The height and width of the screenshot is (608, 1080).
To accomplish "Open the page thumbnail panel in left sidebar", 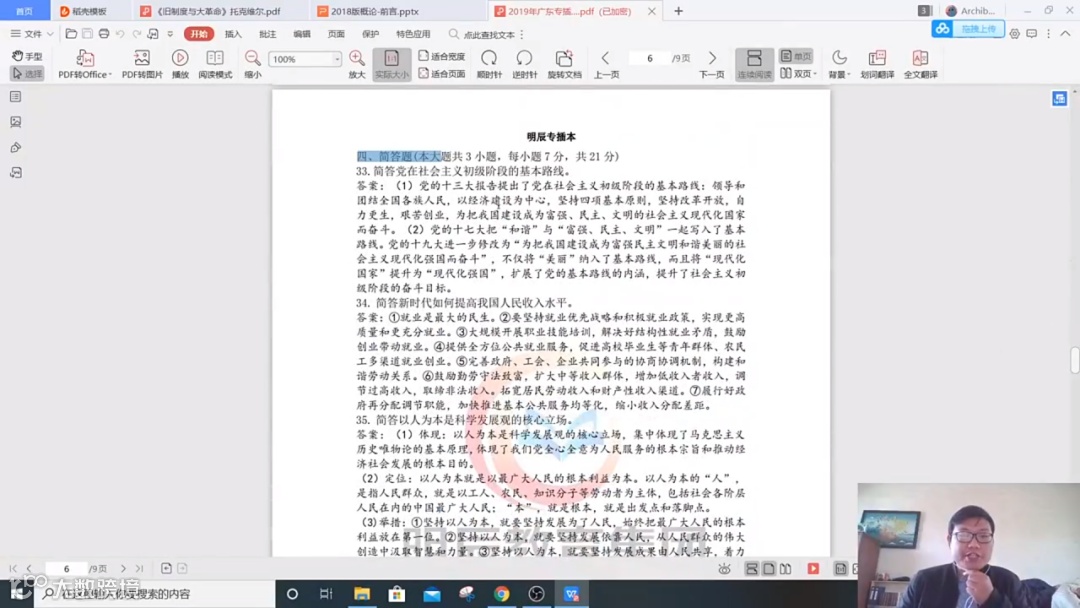I will 13,97.
